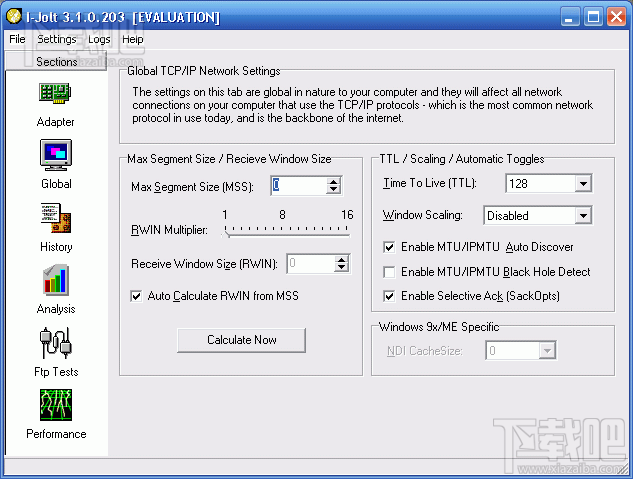The width and height of the screenshot is (633, 479).
Task: Open the History section icon
Action: point(56,218)
